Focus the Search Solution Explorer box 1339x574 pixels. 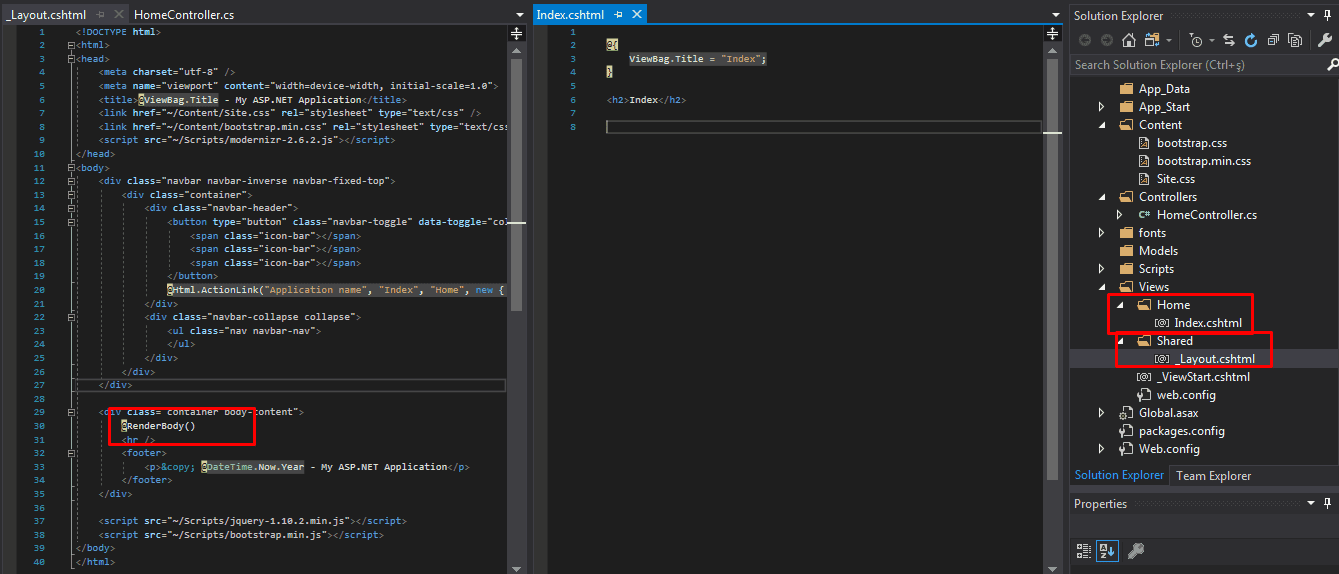click(x=1197, y=65)
